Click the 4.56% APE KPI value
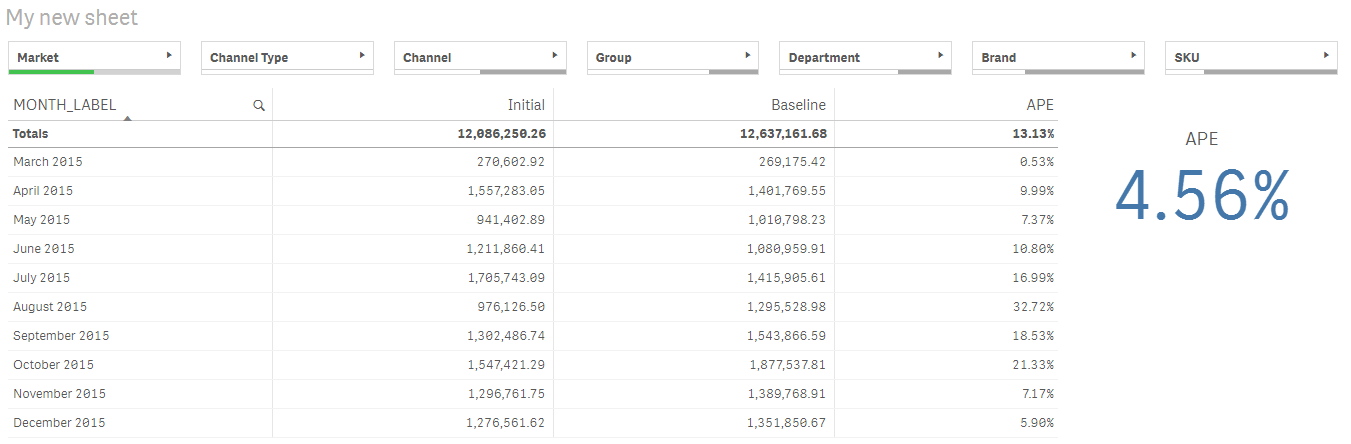Screen dimensions: 1351x444 coord(1201,196)
